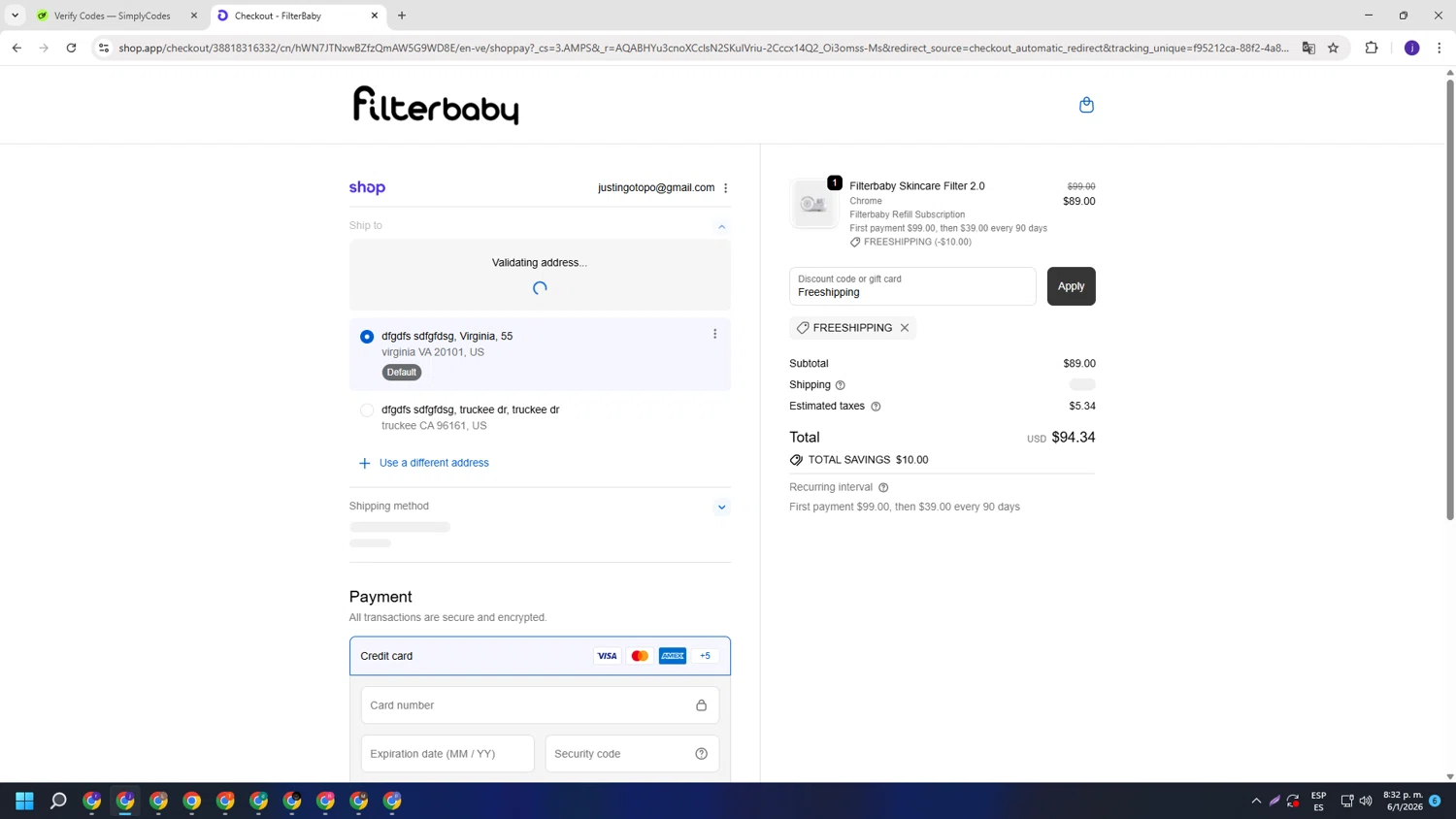
Task: Open the tab search dropdown arrow
Action: [15, 16]
